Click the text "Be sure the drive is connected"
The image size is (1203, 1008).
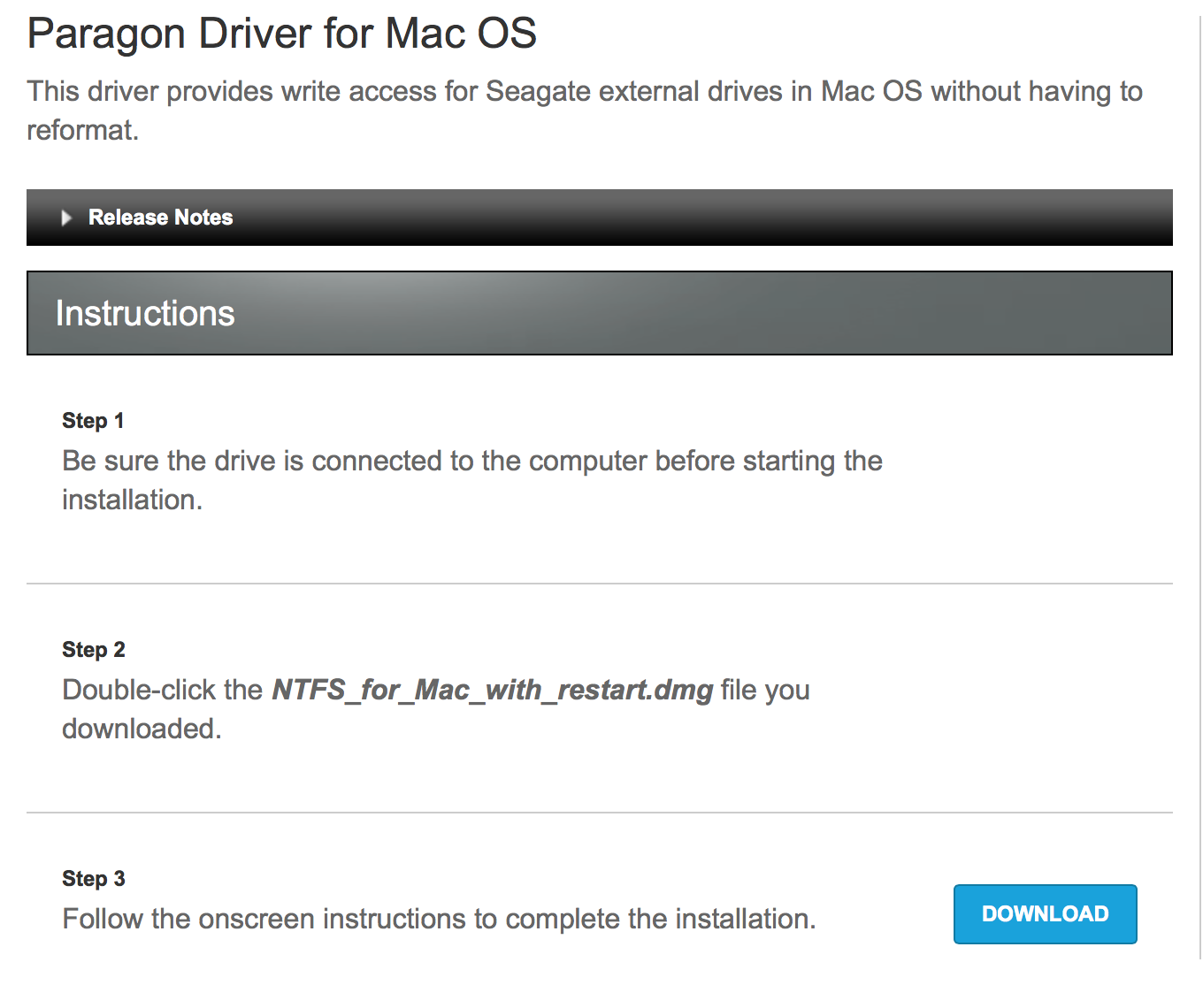pyautogui.click(x=267, y=461)
